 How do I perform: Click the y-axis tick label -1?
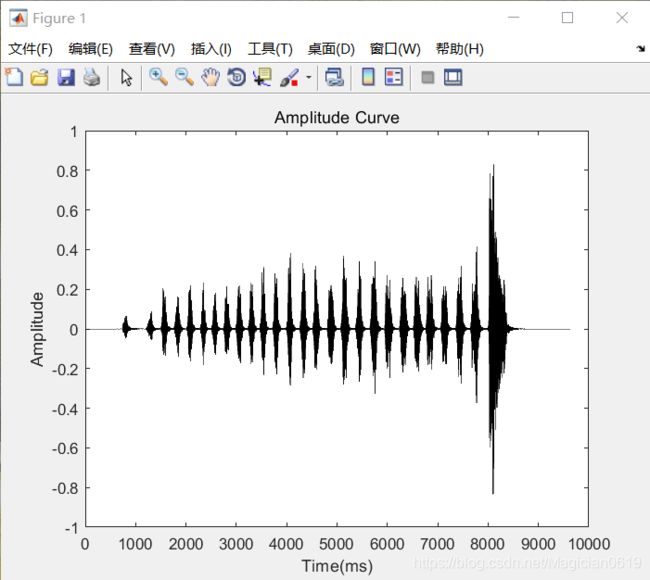(71, 529)
